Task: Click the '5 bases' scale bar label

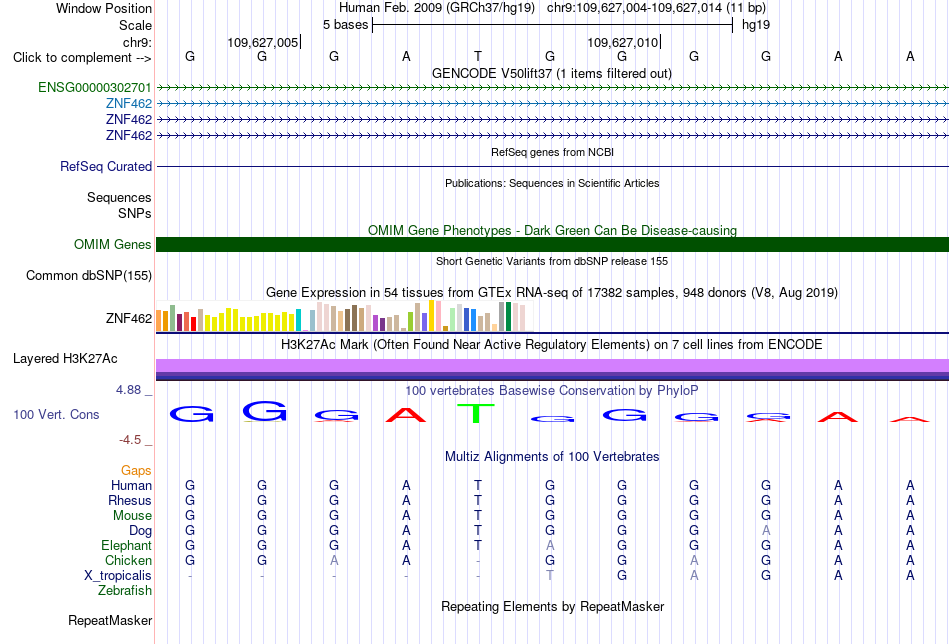Action: 345,25
